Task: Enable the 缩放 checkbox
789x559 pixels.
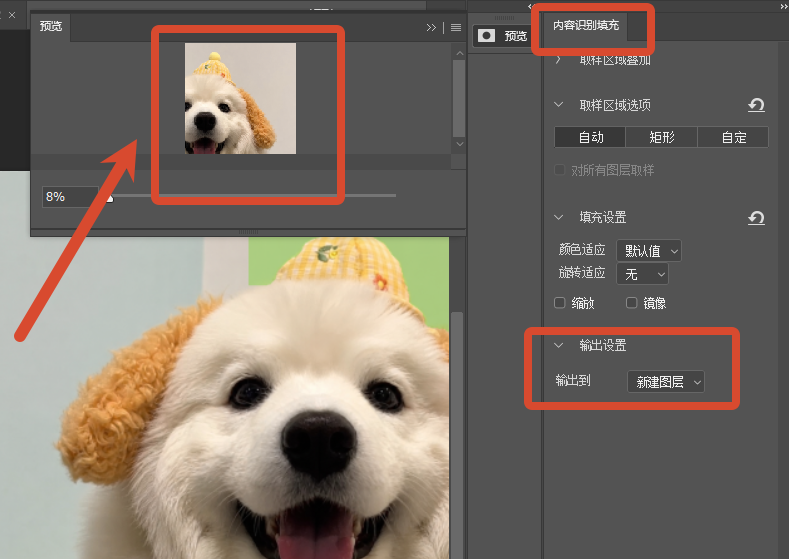Action: coord(560,303)
